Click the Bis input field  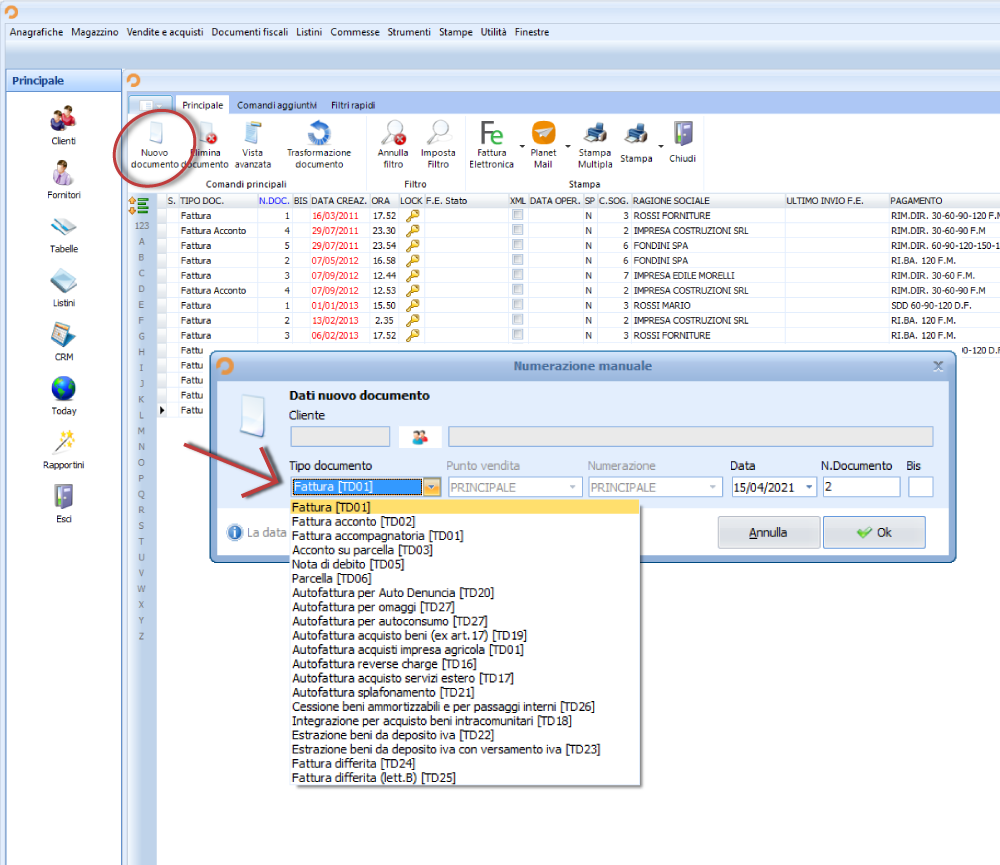[x=920, y=487]
